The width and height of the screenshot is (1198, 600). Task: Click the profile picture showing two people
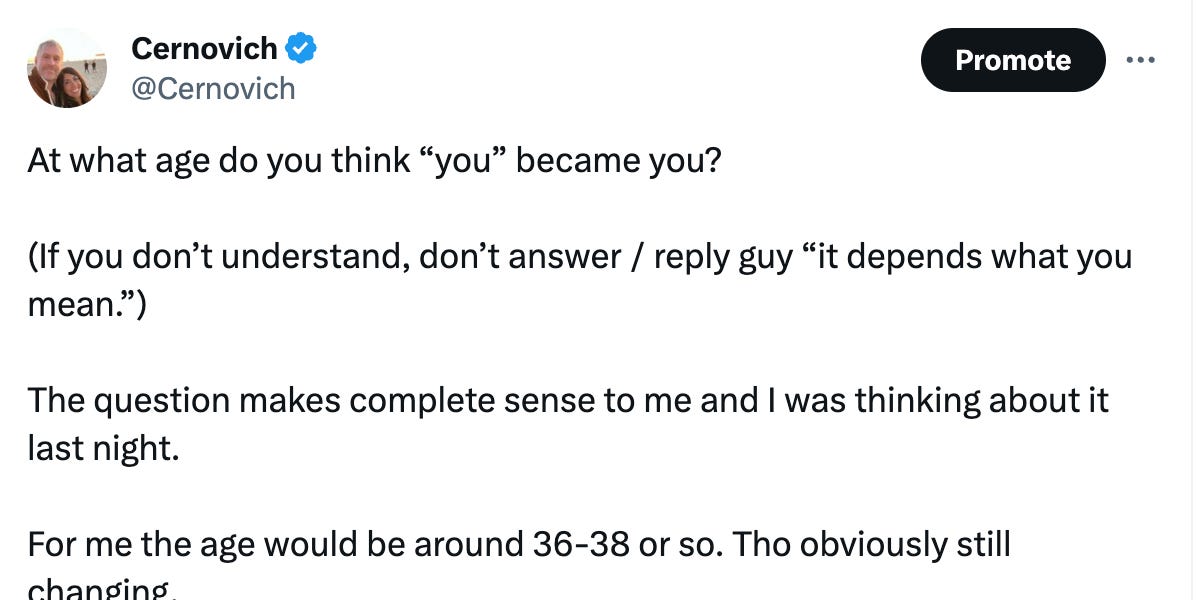pos(66,66)
